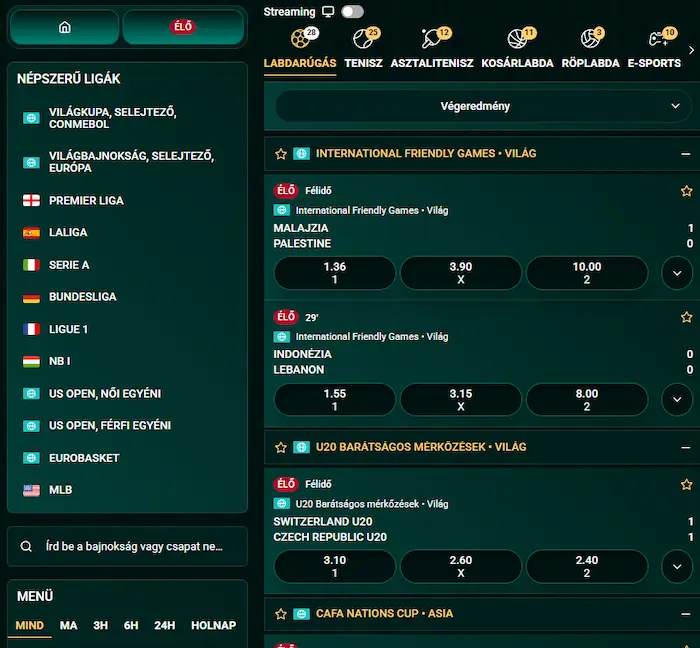Favorite the Indonézia vs Lebanon match

click(687, 317)
